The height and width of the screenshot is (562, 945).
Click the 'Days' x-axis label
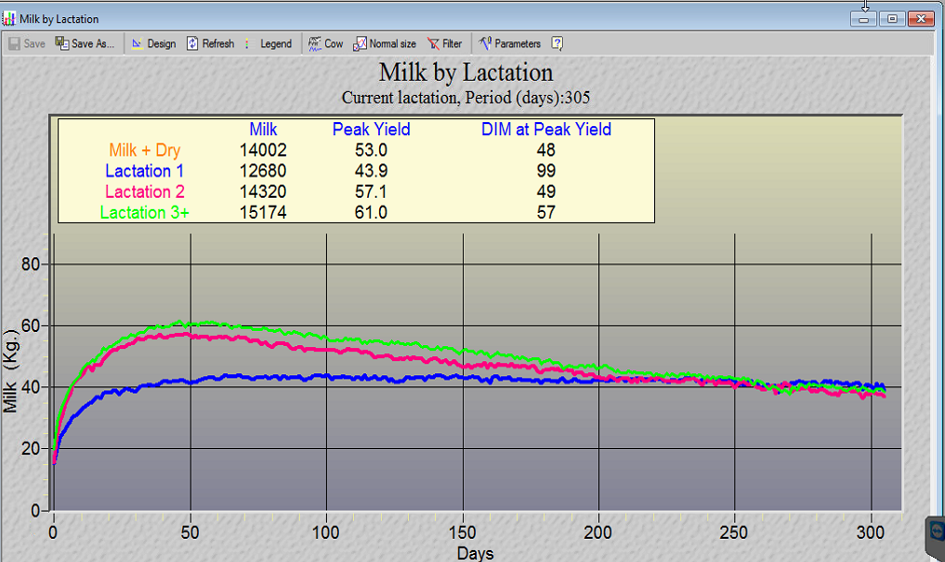pyautogui.click(x=475, y=553)
